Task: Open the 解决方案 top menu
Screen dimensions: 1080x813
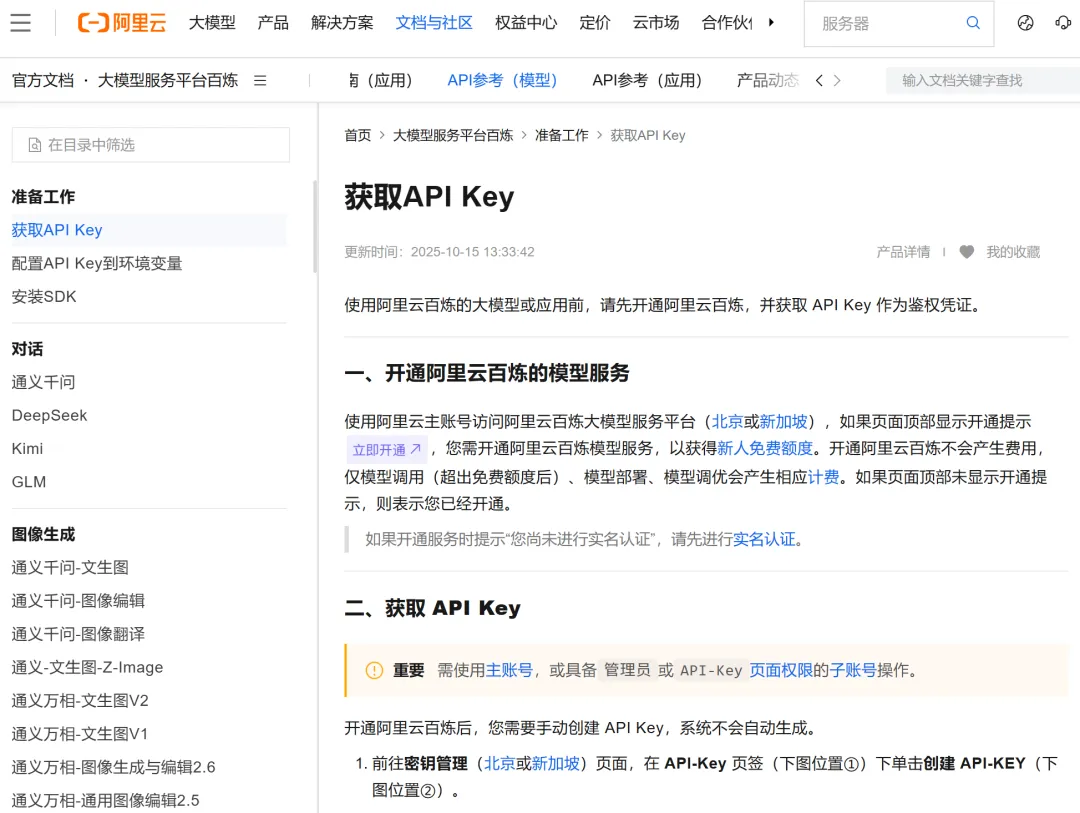Action: pos(342,23)
